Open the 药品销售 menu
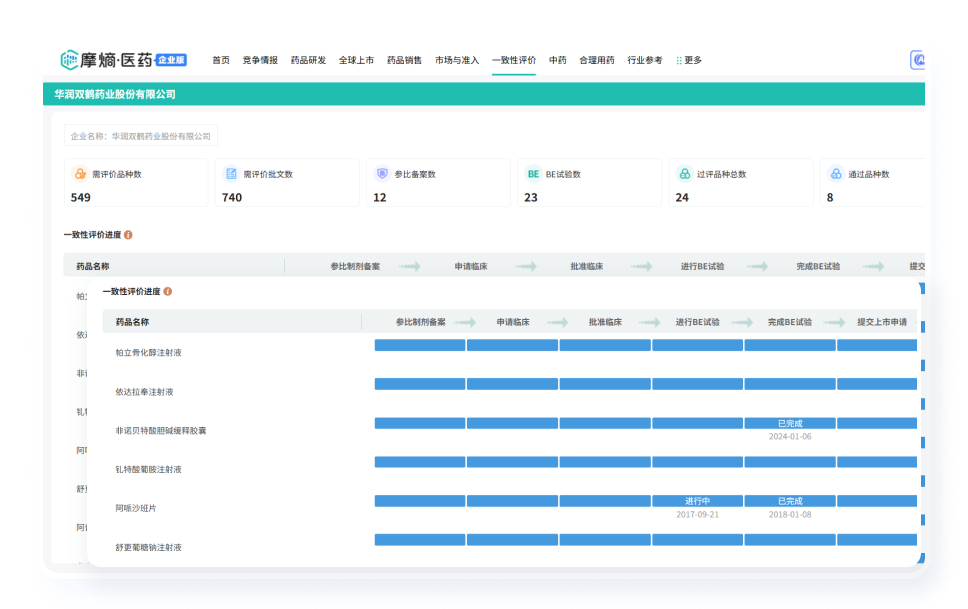Screen dimensions: 968x609 404,60
